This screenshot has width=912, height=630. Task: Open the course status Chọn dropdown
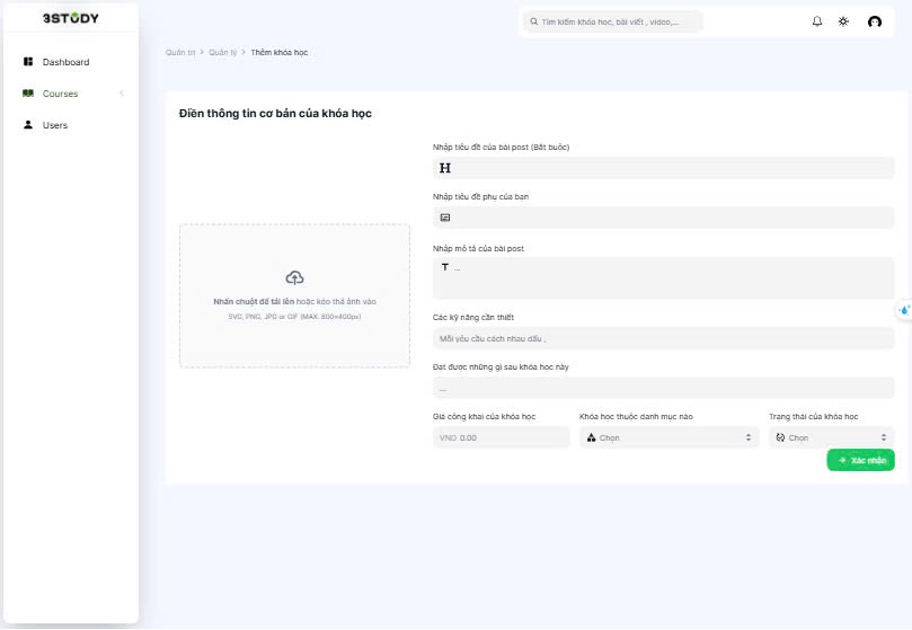832,437
